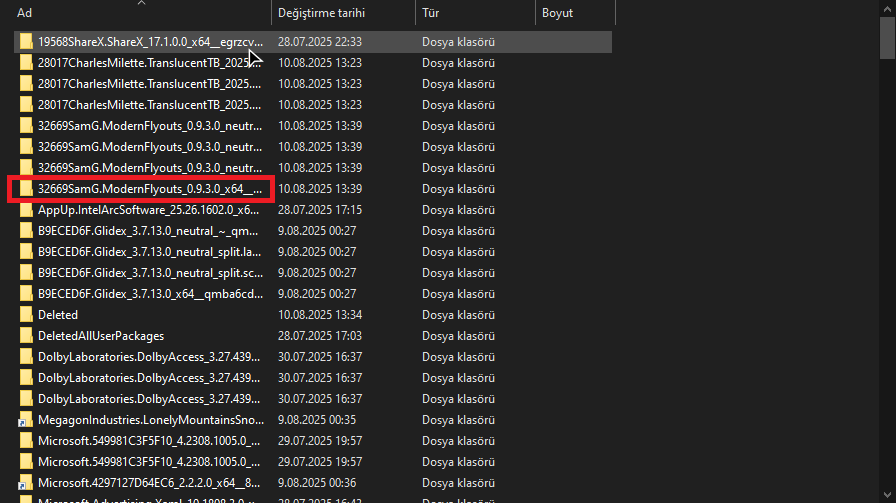Click the vertical scrollbar down arrow
Viewport: 896px width, 503px height.
click(887, 495)
